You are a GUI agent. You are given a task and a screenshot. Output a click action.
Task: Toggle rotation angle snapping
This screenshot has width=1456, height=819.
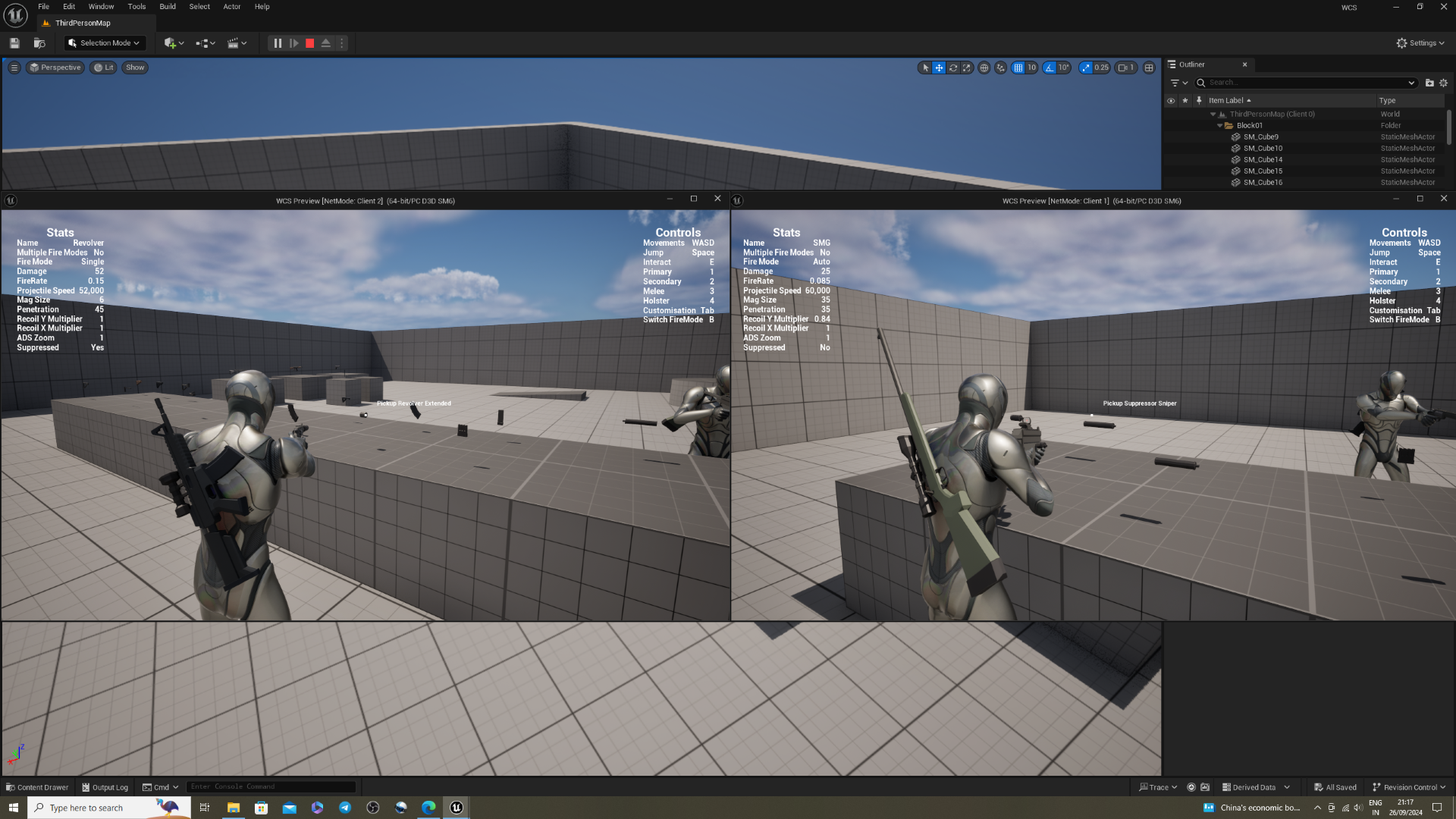click(1050, 67)
